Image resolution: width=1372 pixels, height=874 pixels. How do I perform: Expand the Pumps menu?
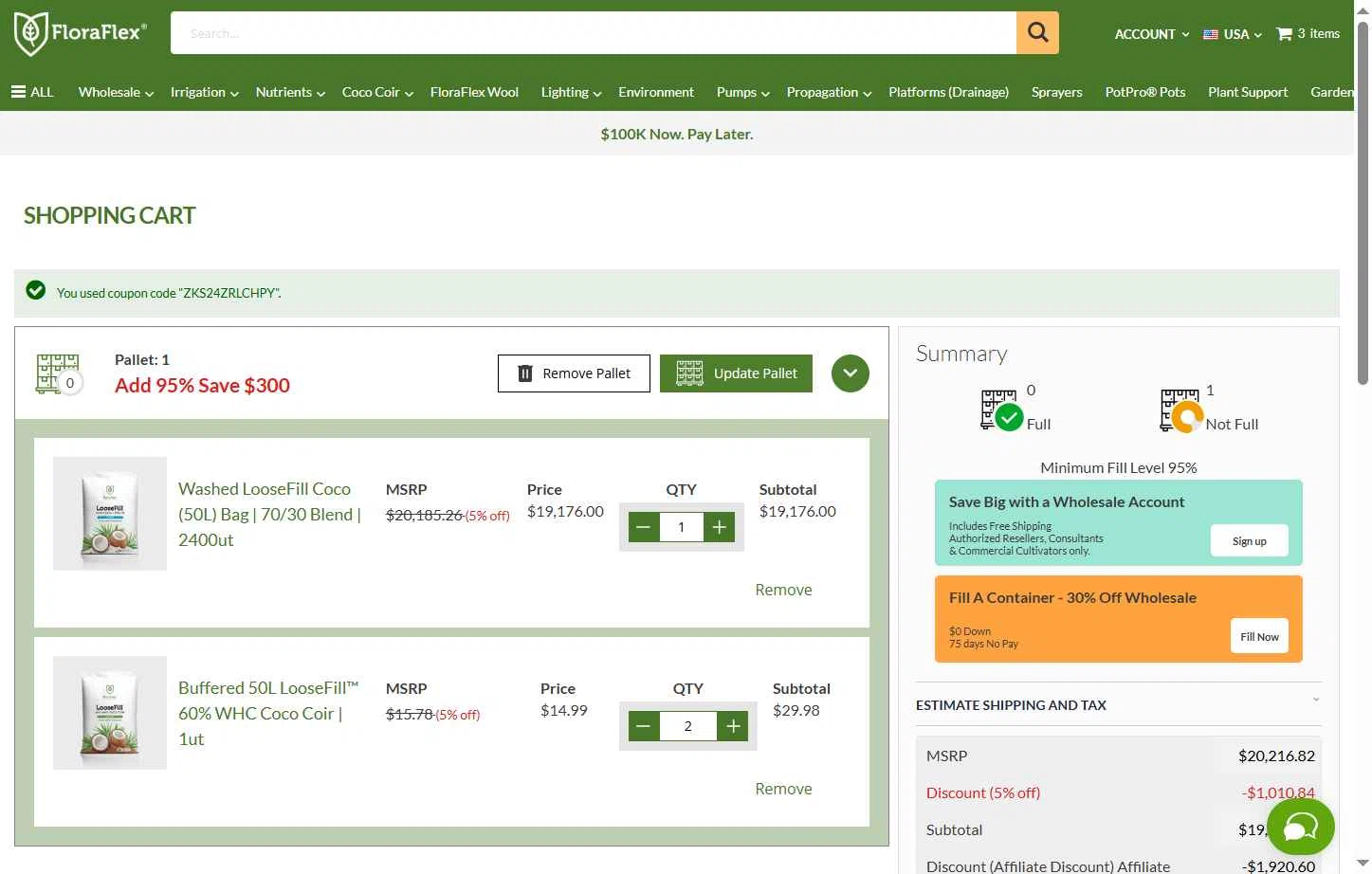pos(742,92)
